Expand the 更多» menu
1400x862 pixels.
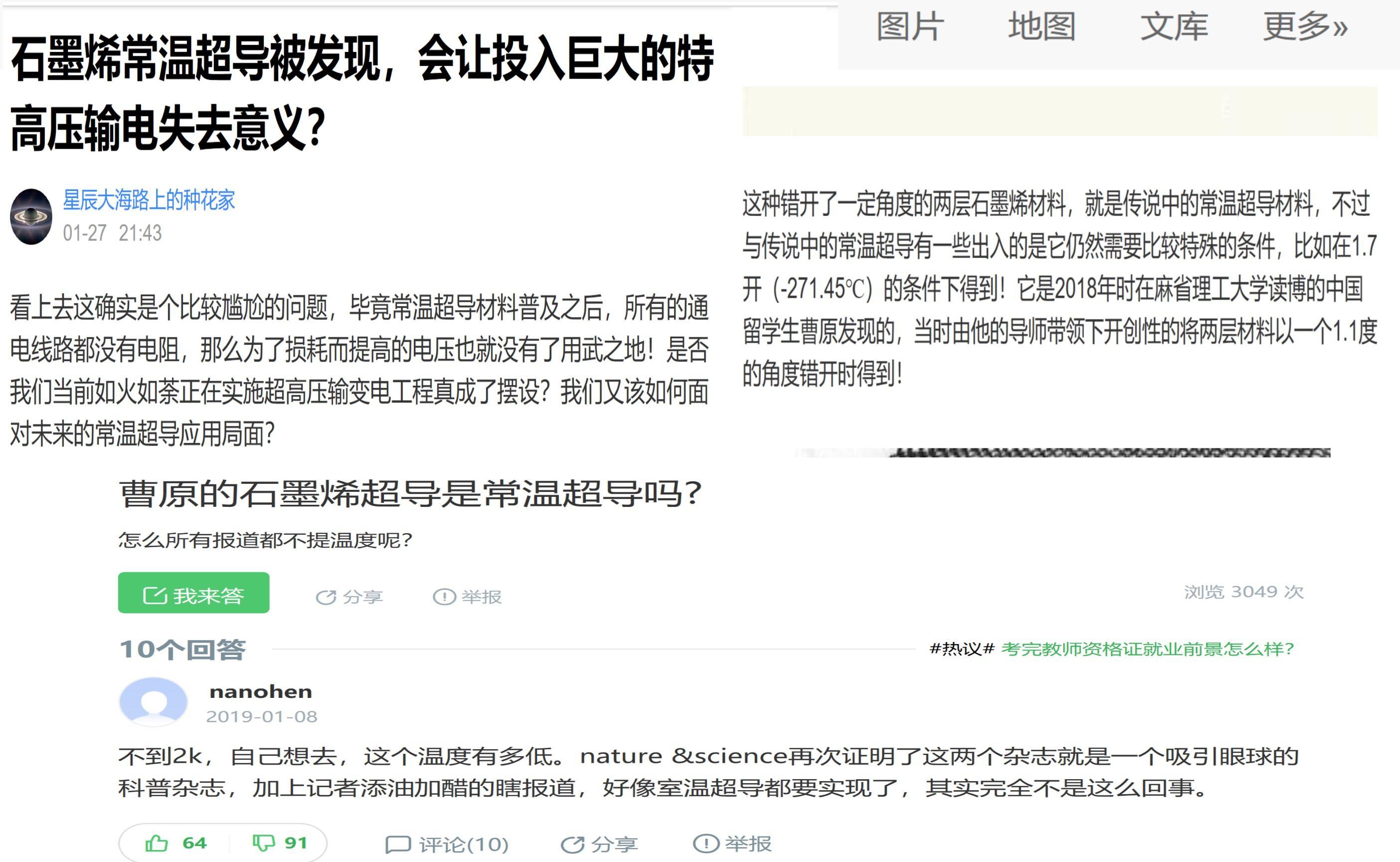[1305, 27]
